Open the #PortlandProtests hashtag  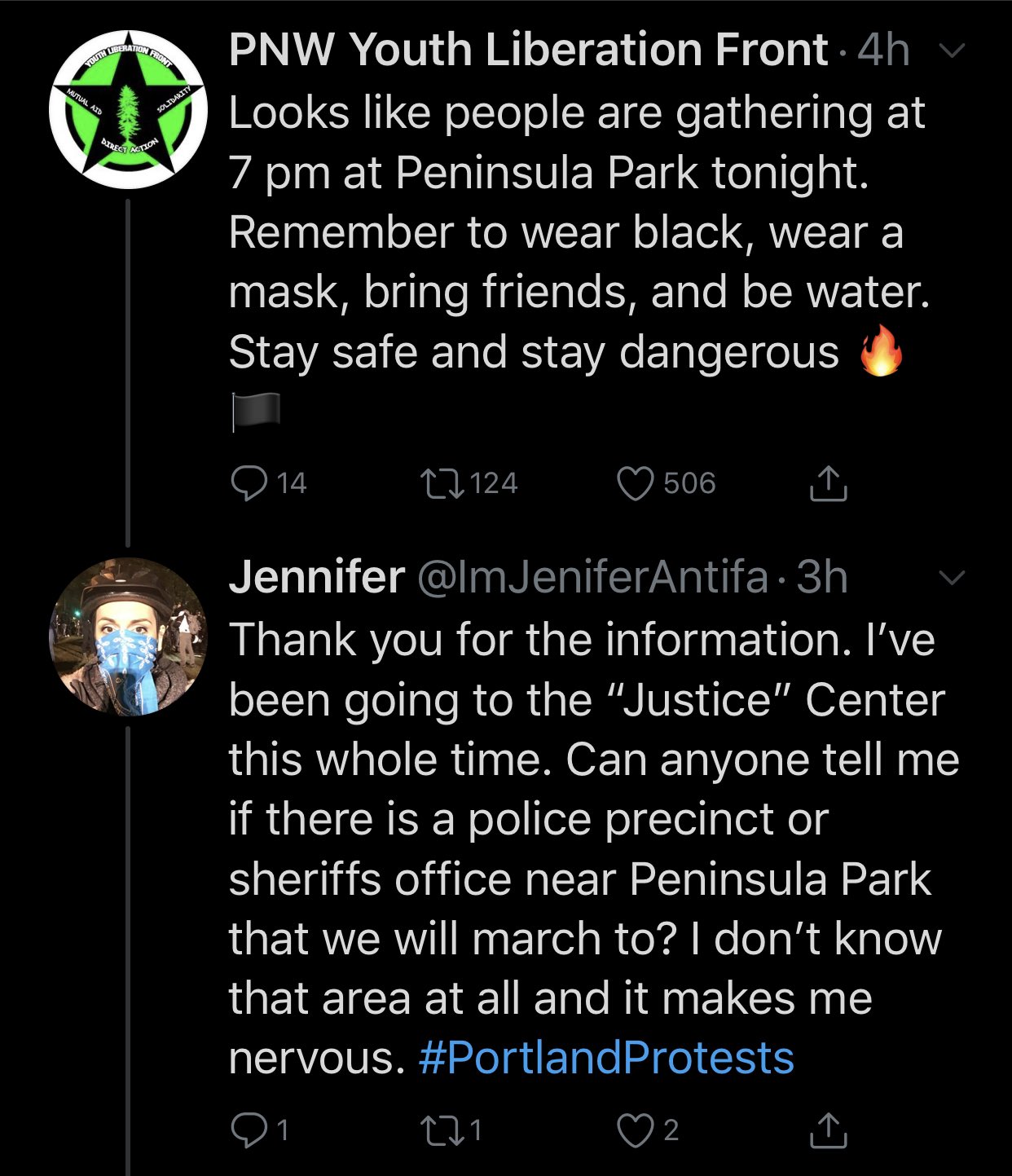coord(606,1058)
